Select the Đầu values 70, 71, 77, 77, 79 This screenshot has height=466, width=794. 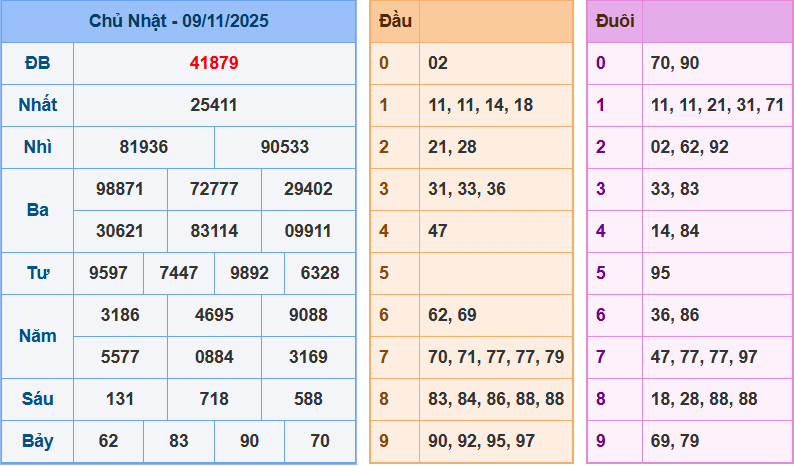point(496,357)
